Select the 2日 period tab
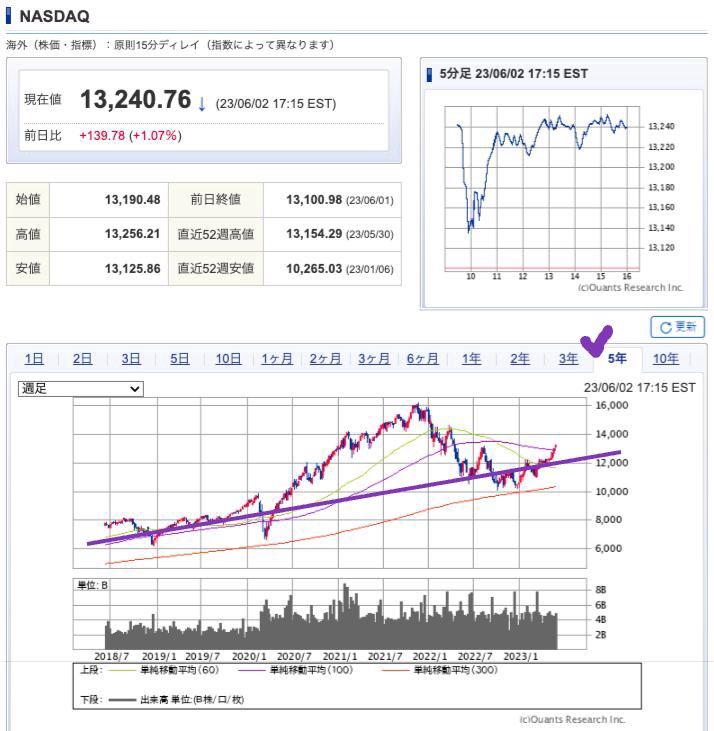Screen dimensions: 714x731 tap(82, 359)
